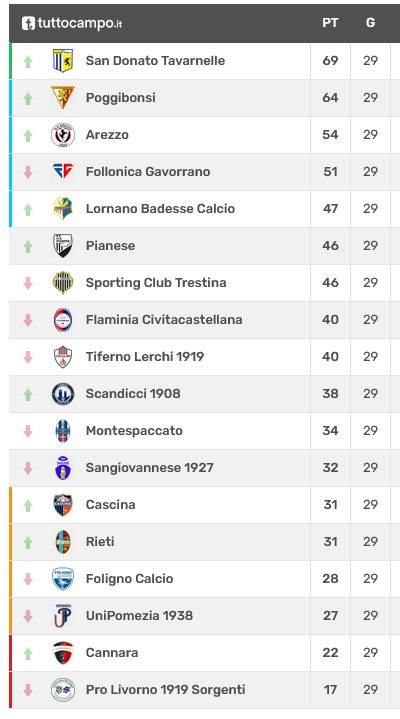Click the green up arrow beside Cascina
Viewport: 400px width, 719px height.
pyautogui.click(x=28, y=505)
